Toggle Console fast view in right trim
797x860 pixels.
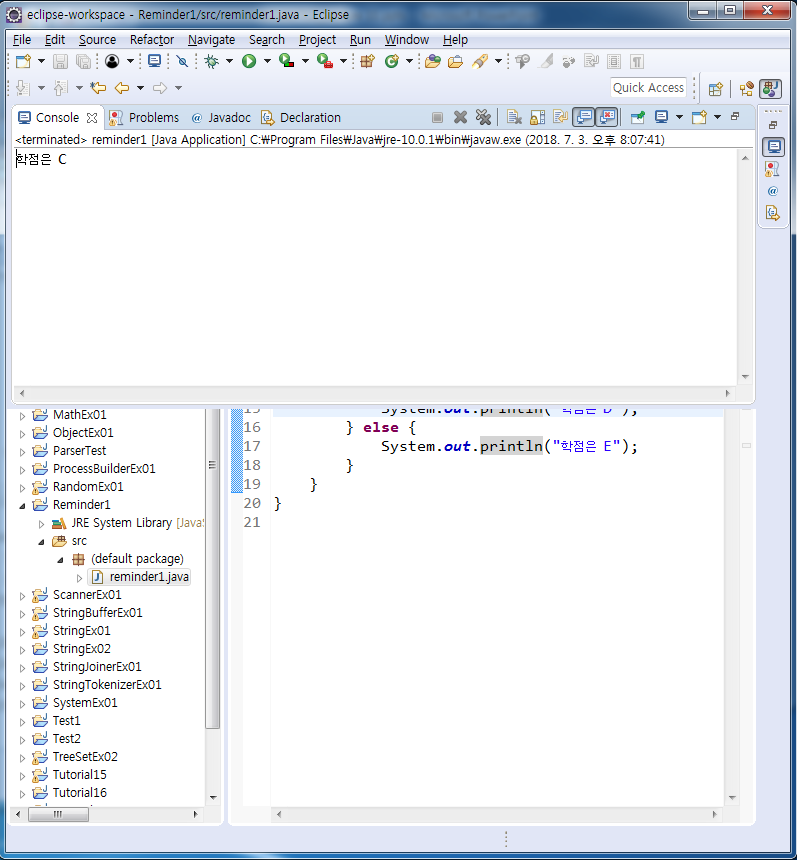tap(773, 147)
